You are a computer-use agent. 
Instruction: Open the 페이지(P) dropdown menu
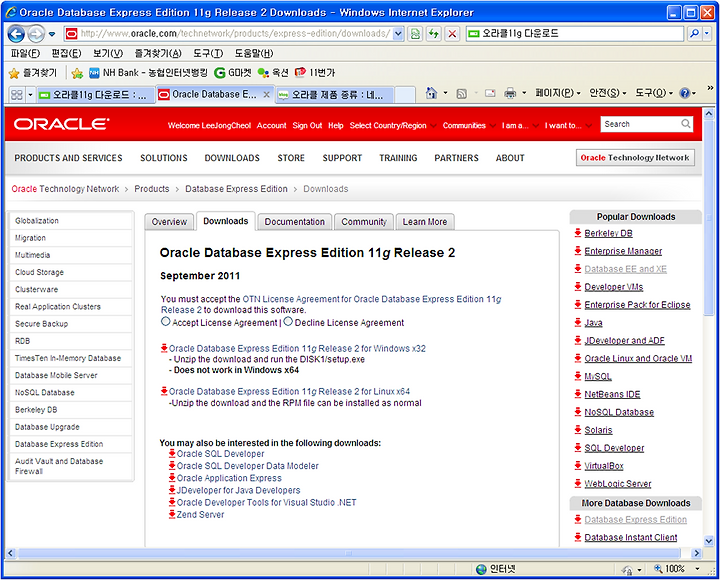point(558,93)
